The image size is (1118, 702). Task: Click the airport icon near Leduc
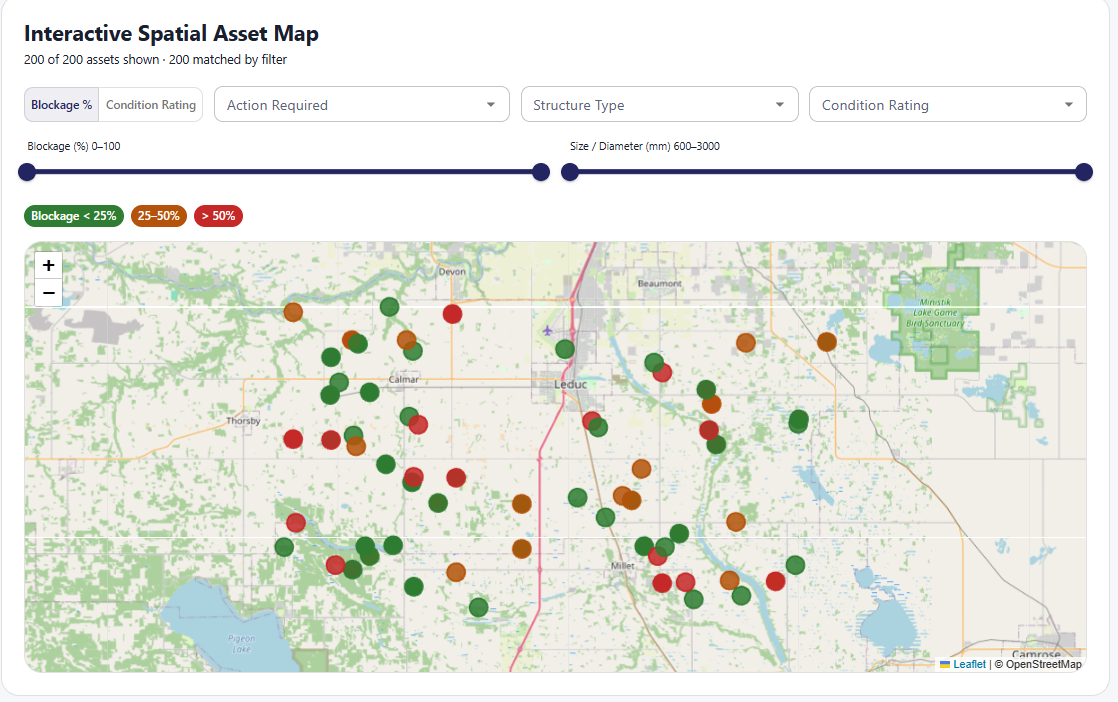(x=547, y=331)
